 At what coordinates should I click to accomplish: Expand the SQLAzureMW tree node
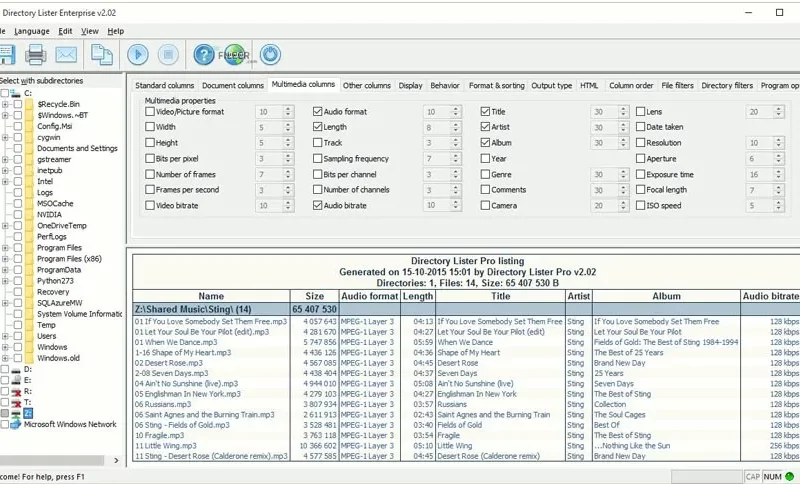coord(5,303)
